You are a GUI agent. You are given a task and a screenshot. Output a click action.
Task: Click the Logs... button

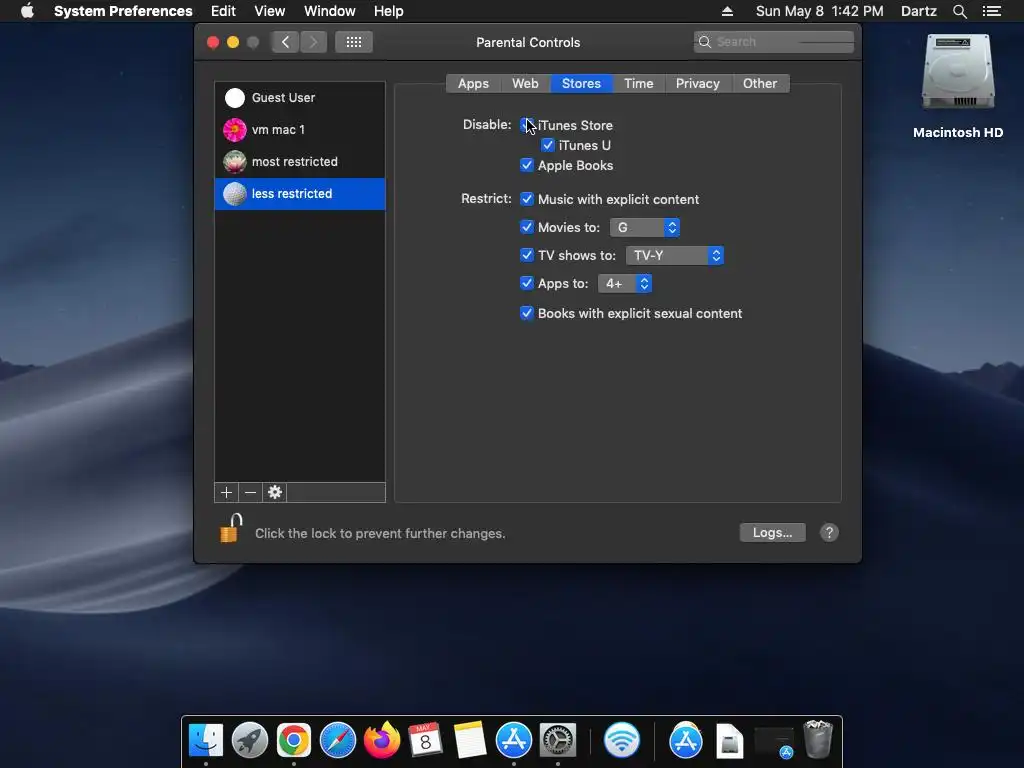[773, 533]
